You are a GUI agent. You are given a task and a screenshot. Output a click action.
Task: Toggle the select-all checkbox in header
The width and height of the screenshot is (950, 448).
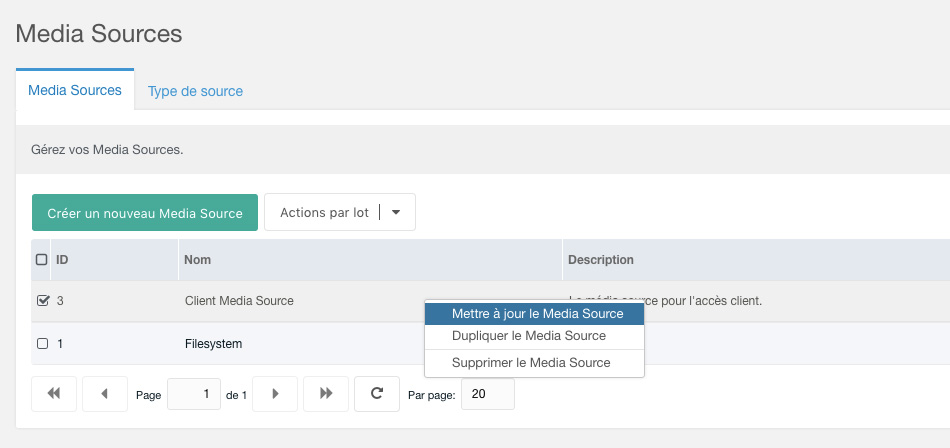[x=42, y=259]
